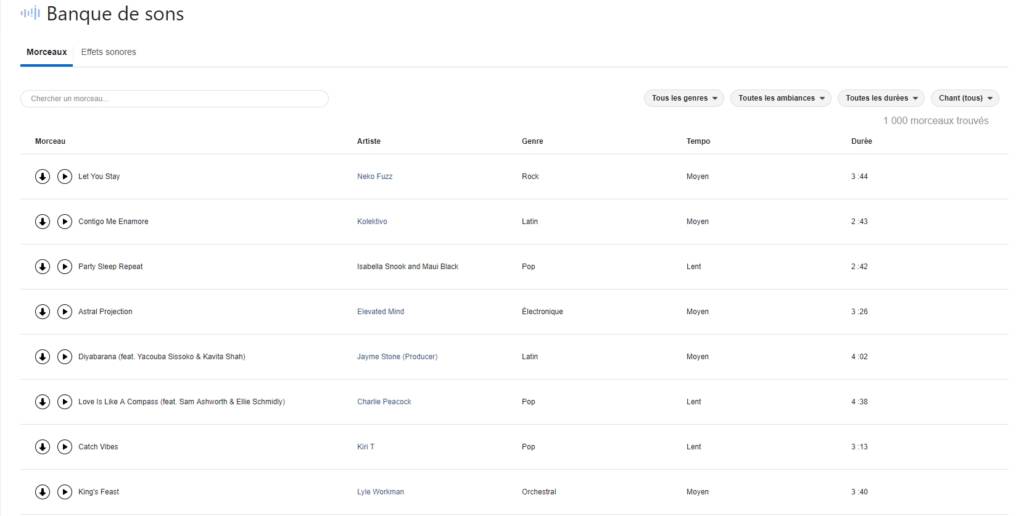Open the Toutes les ambiances dropdown

pyautogui.click(x=782, y=98)
